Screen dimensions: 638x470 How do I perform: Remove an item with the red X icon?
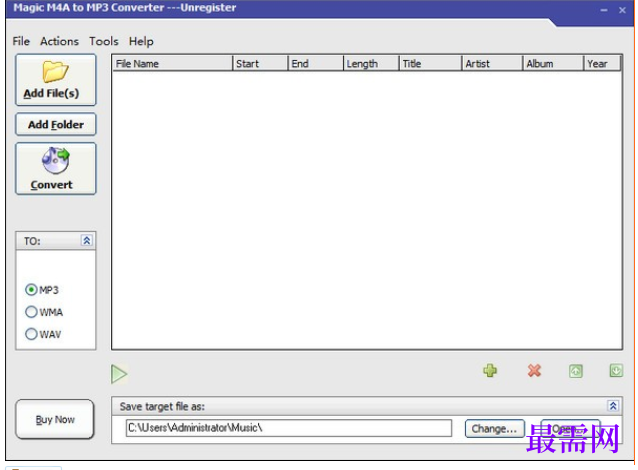click(x=534, y=370)
